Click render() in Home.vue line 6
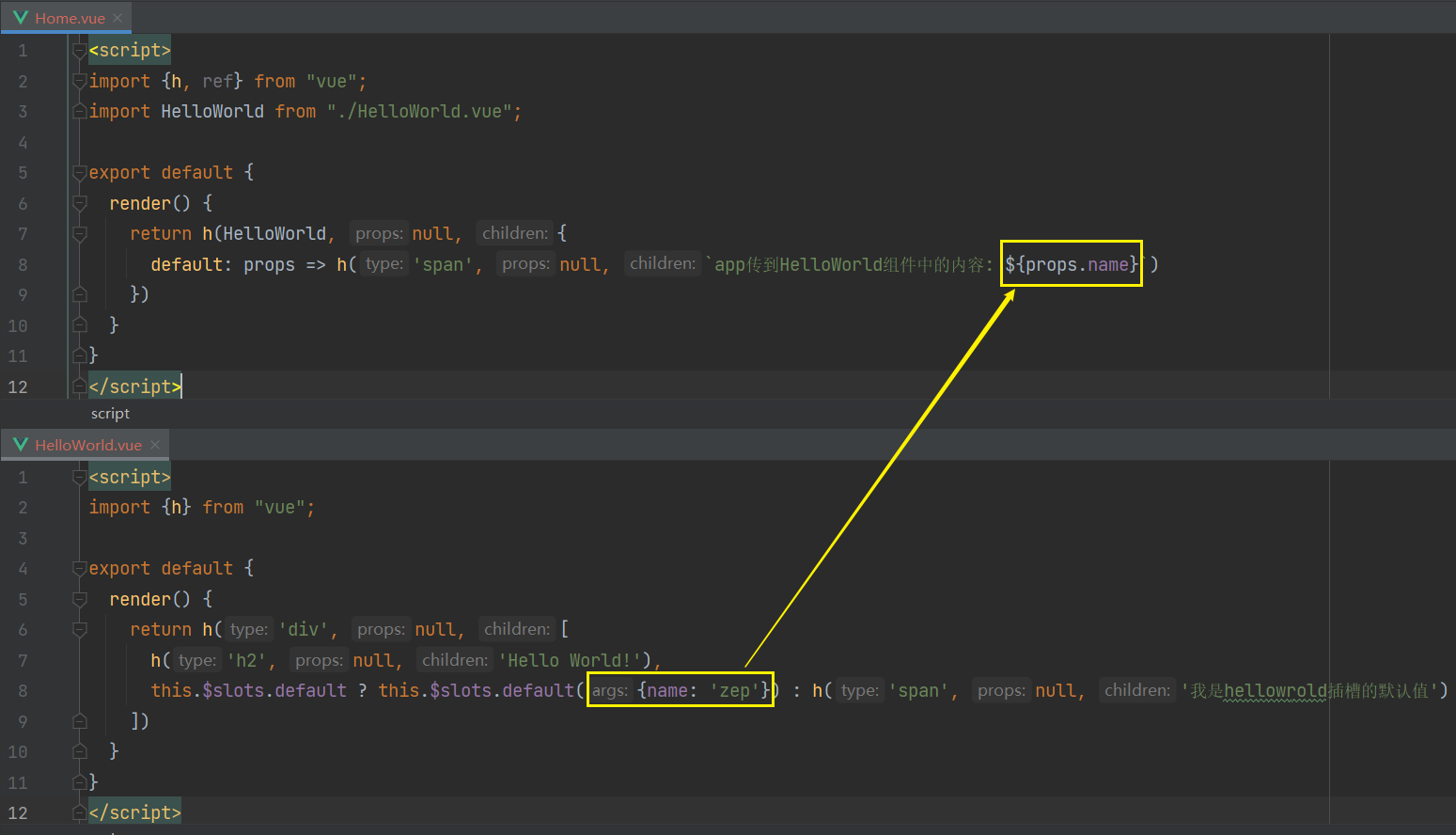 click(149, 204)
